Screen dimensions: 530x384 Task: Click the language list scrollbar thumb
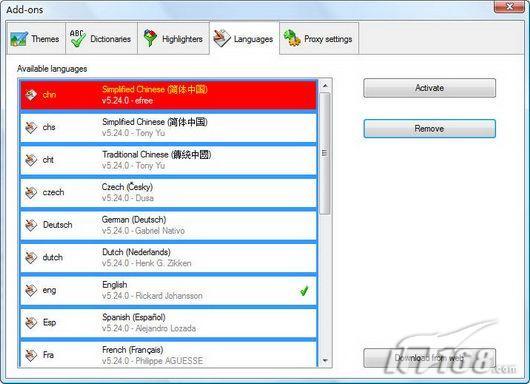point(325,153)
